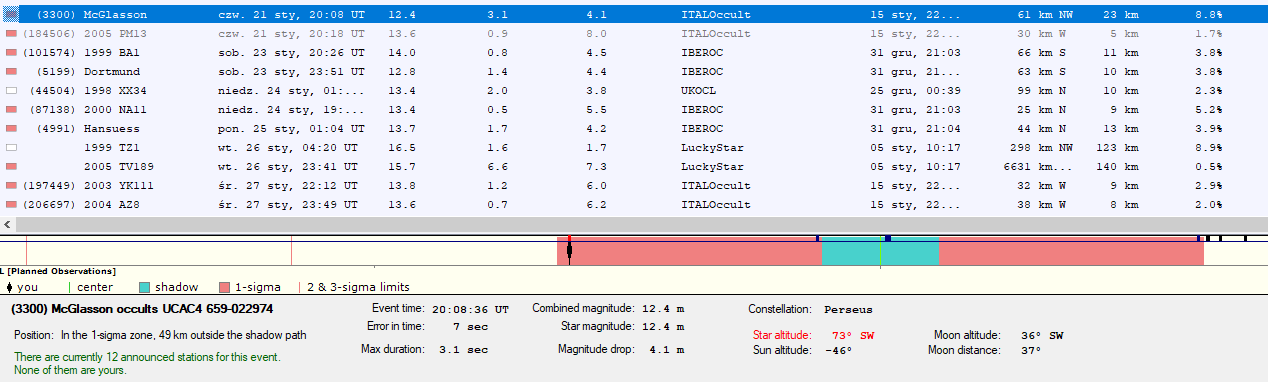Image resolution: width=1268 pixels, height=382 pixels.
Task: Click the blue station marker beside the green center line
Action: point(888,238)
